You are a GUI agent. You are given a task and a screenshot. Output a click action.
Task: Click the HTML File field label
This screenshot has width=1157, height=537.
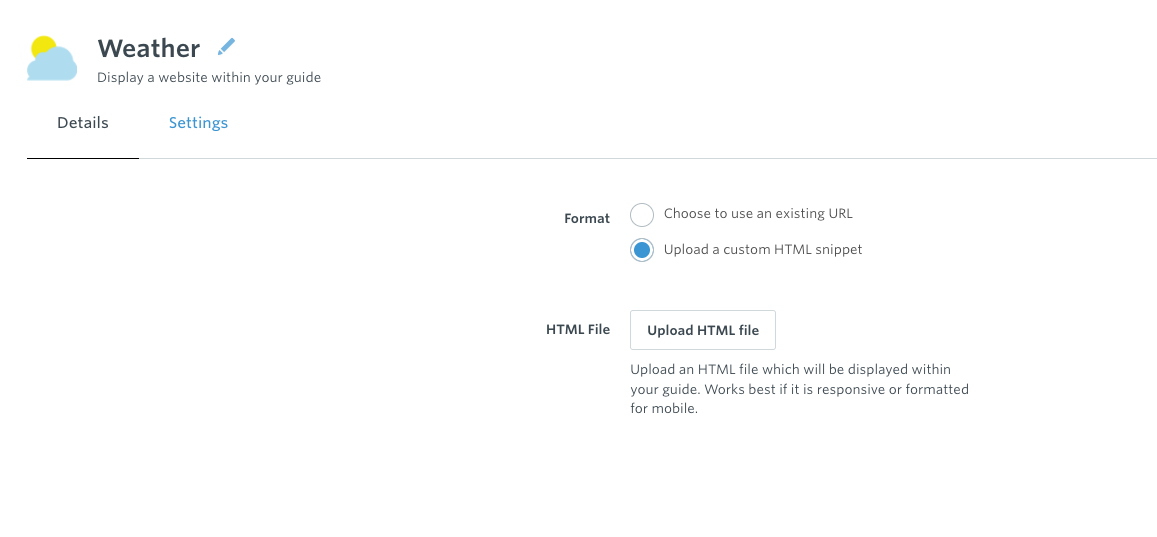point(578,330)
